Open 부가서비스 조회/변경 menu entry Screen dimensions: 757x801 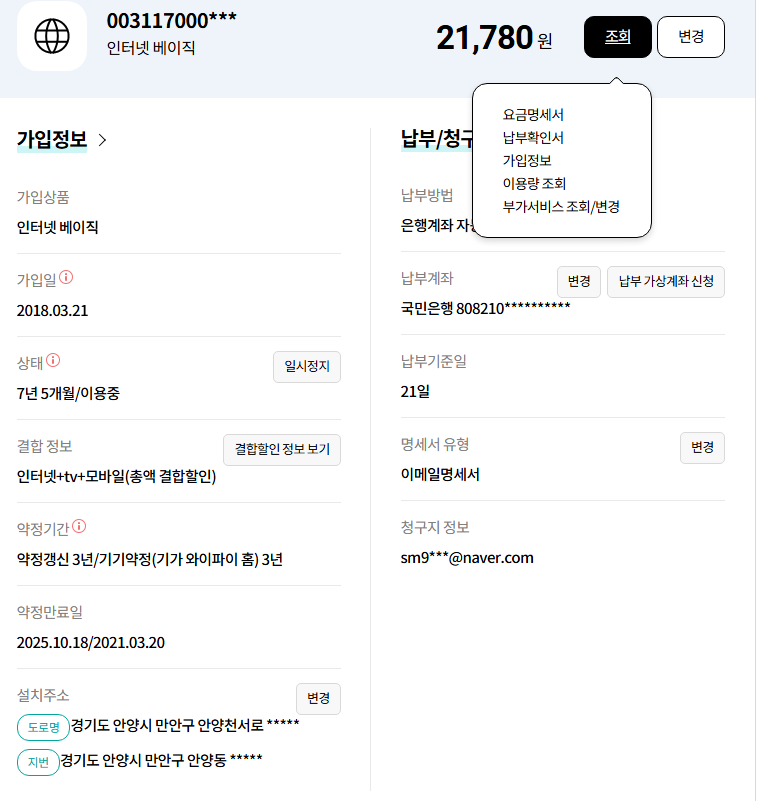pos(561,207)
